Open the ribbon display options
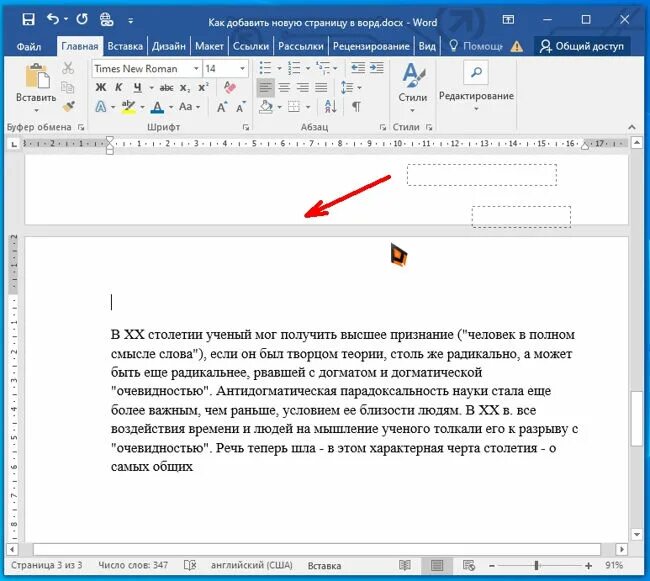 [x=508, y=19]
